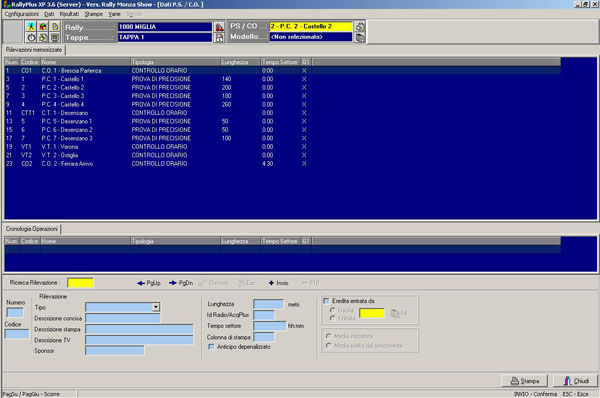The image size is (600, 398).
Task: Open the Varie menu
Action: tap(114, 14)
